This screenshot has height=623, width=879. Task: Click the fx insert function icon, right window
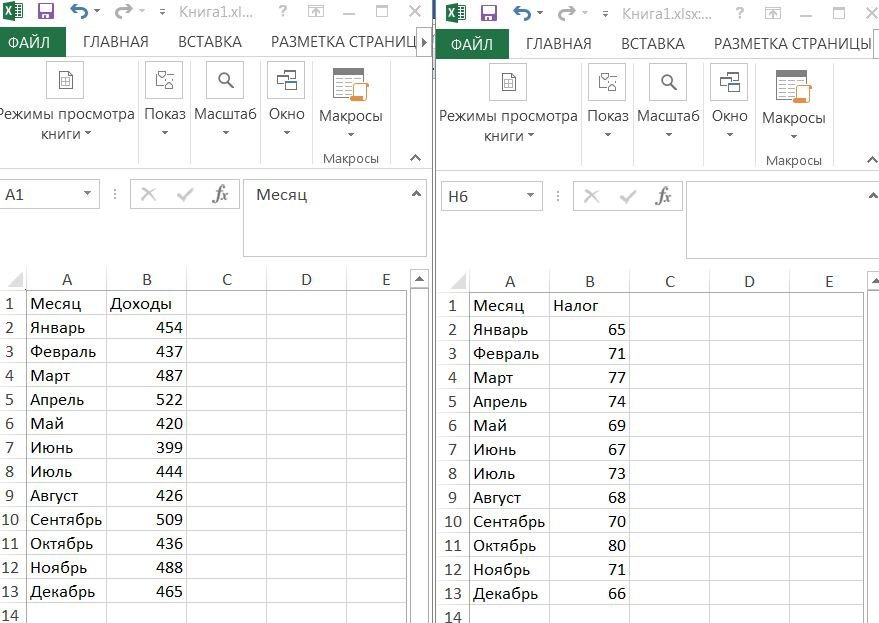[663, 196]
